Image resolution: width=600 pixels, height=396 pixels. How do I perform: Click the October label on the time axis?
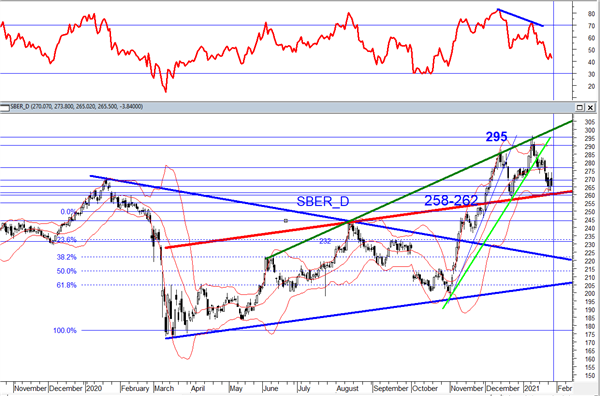pyautogui.click(x=425, y=388)
